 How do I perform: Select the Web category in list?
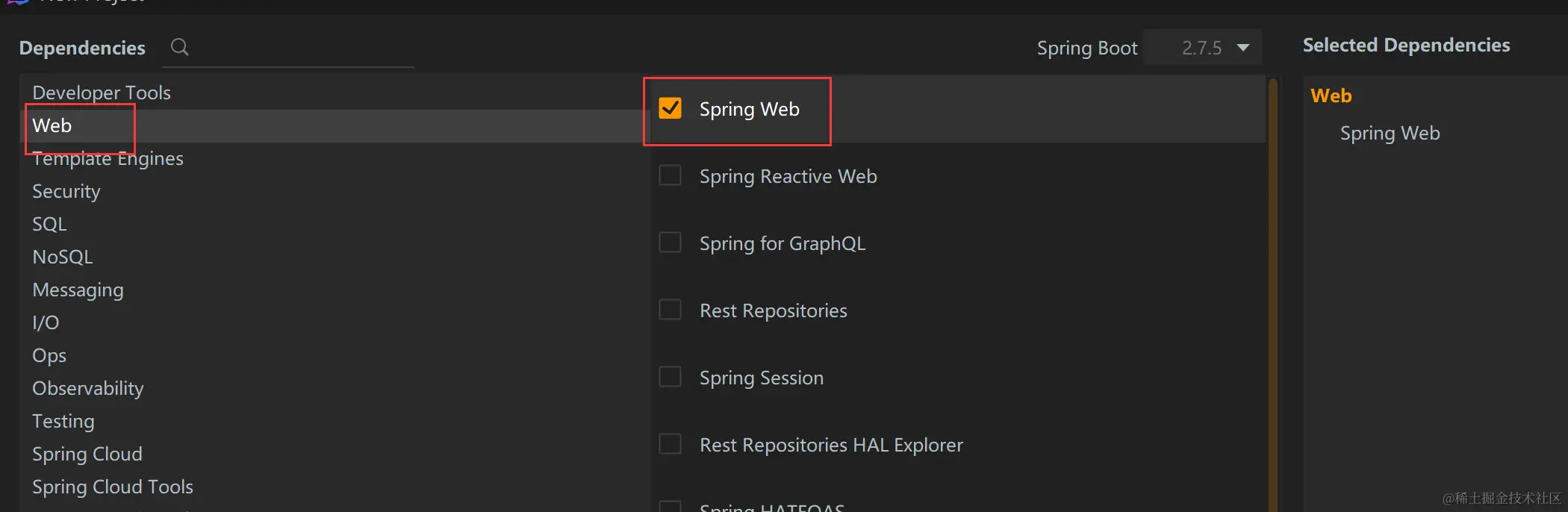52,125
